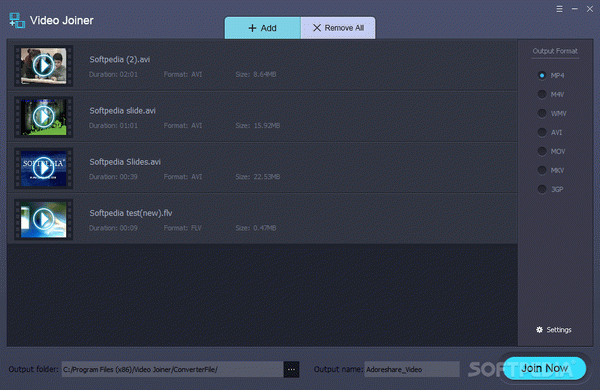Select WMV output format
The height and width of the screenshot is (390, 600).
pos(542,113)
